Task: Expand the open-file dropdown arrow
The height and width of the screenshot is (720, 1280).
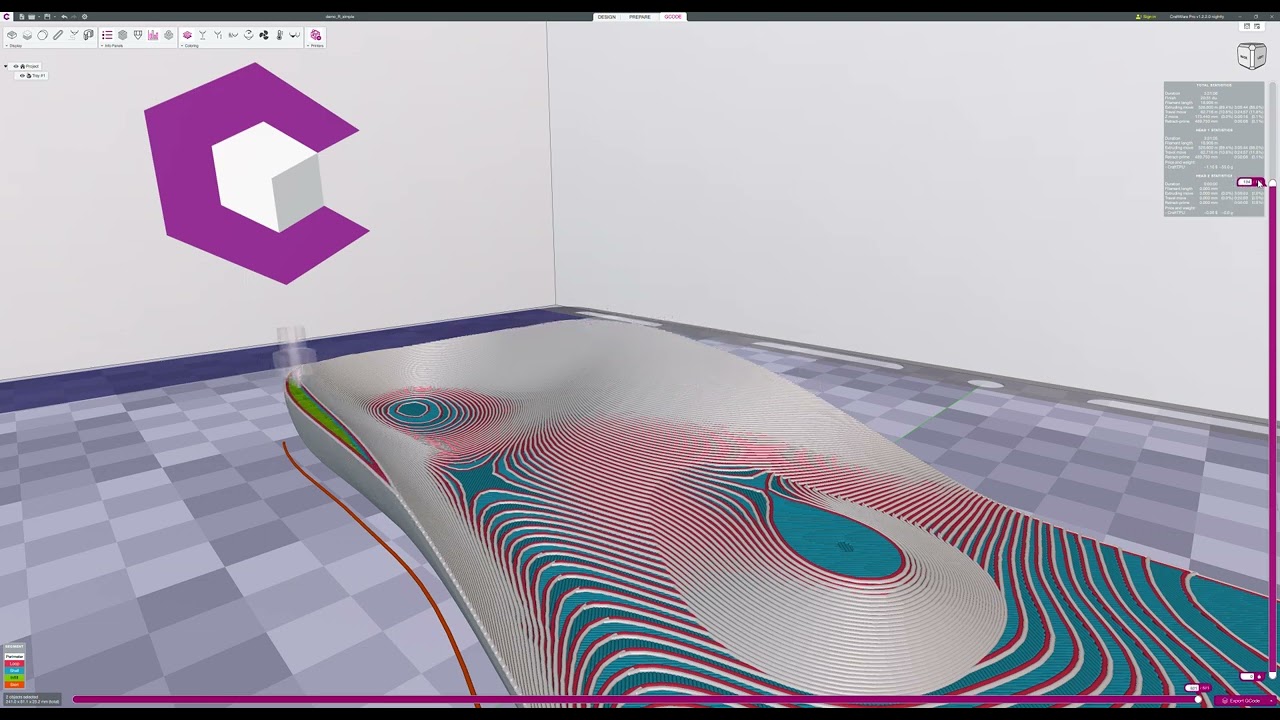Action: coord(39,17)
